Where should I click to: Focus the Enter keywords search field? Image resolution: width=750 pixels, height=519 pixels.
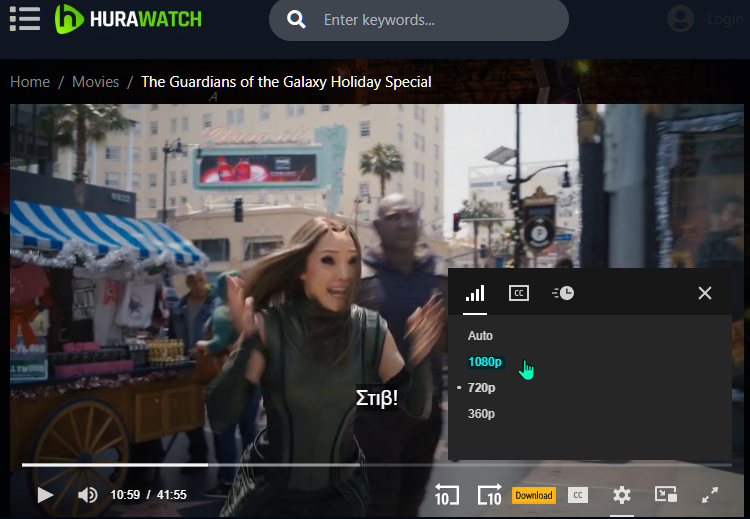(419, 20)
